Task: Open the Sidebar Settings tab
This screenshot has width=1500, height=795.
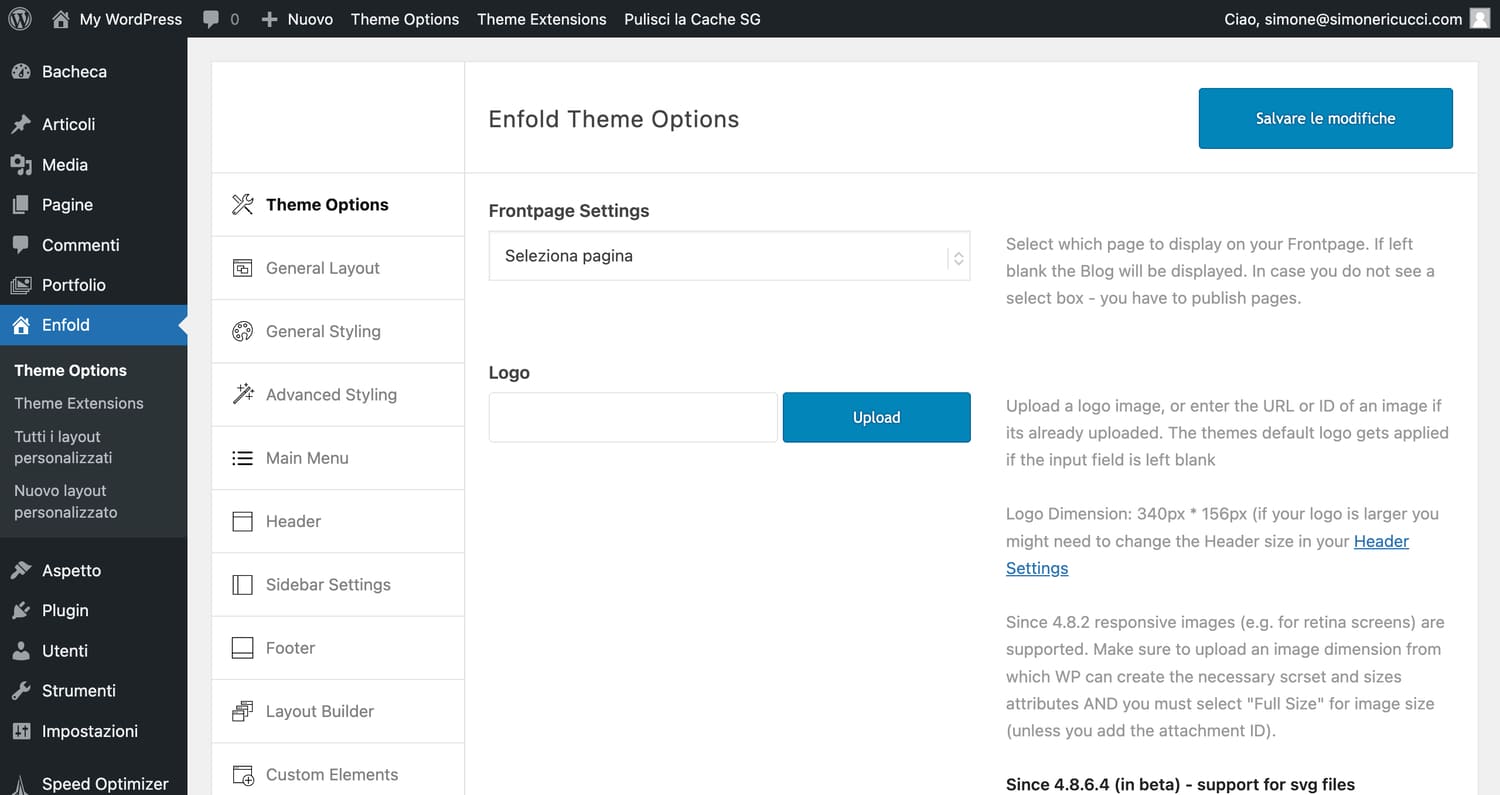Action: pyautogui.click(x=338, y=585)
